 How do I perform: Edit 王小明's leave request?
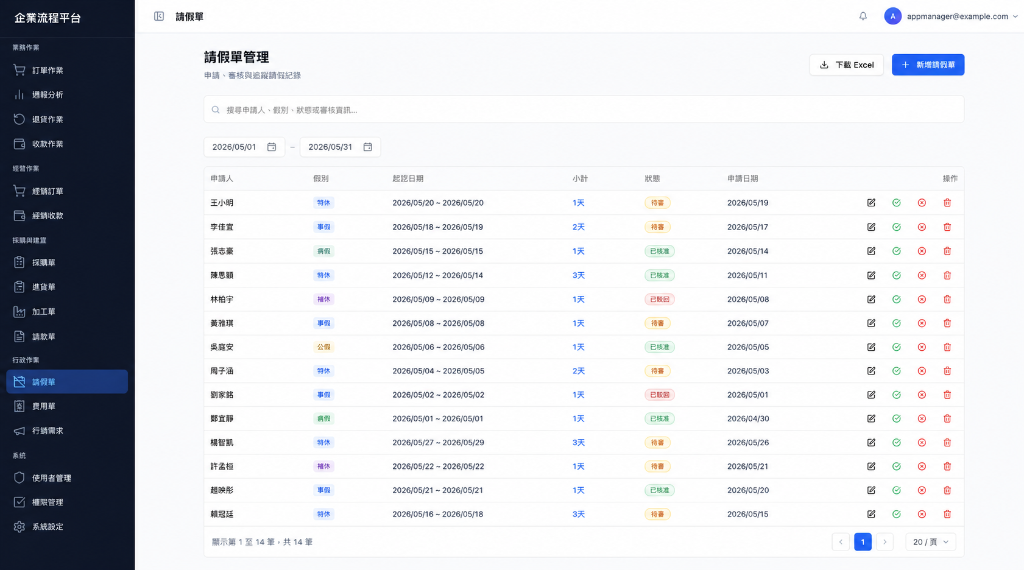(871, 203)
